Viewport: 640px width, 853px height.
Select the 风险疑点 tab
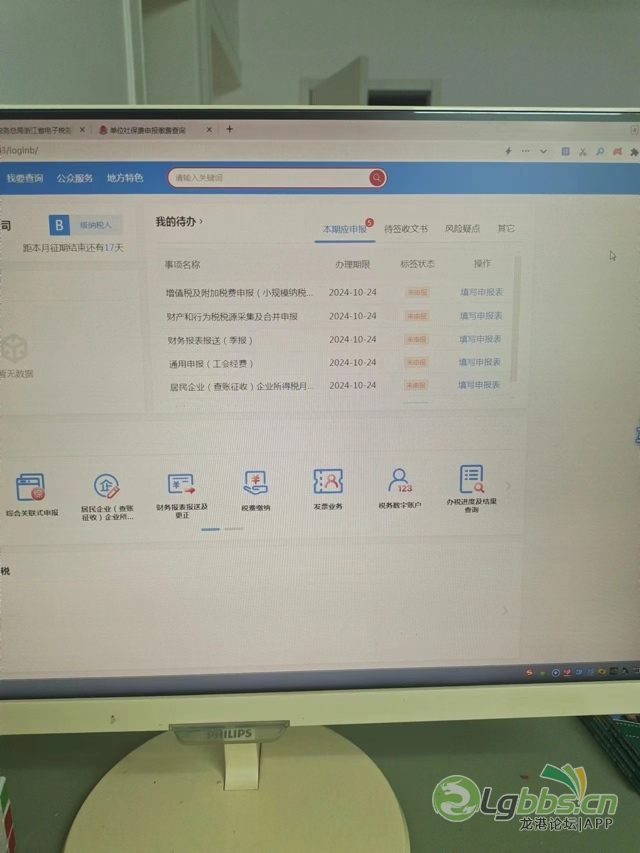pyautogui.click(x=463, y=228)
